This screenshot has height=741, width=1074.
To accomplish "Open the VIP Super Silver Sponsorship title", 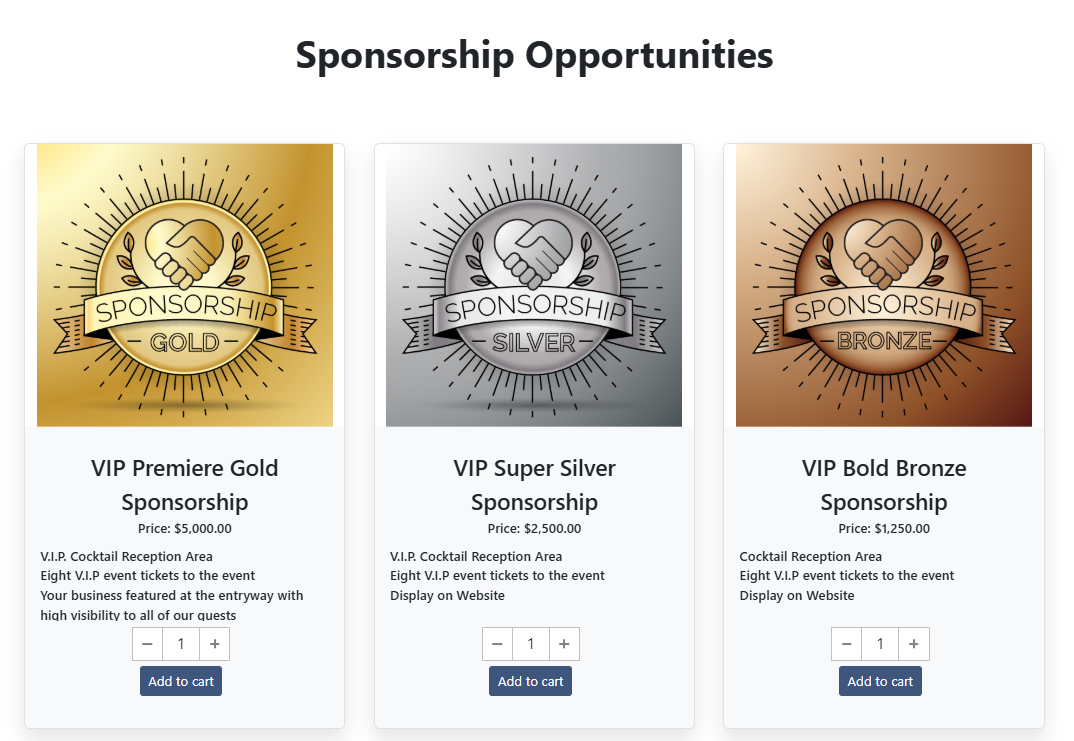I will [x=534, y=485].
